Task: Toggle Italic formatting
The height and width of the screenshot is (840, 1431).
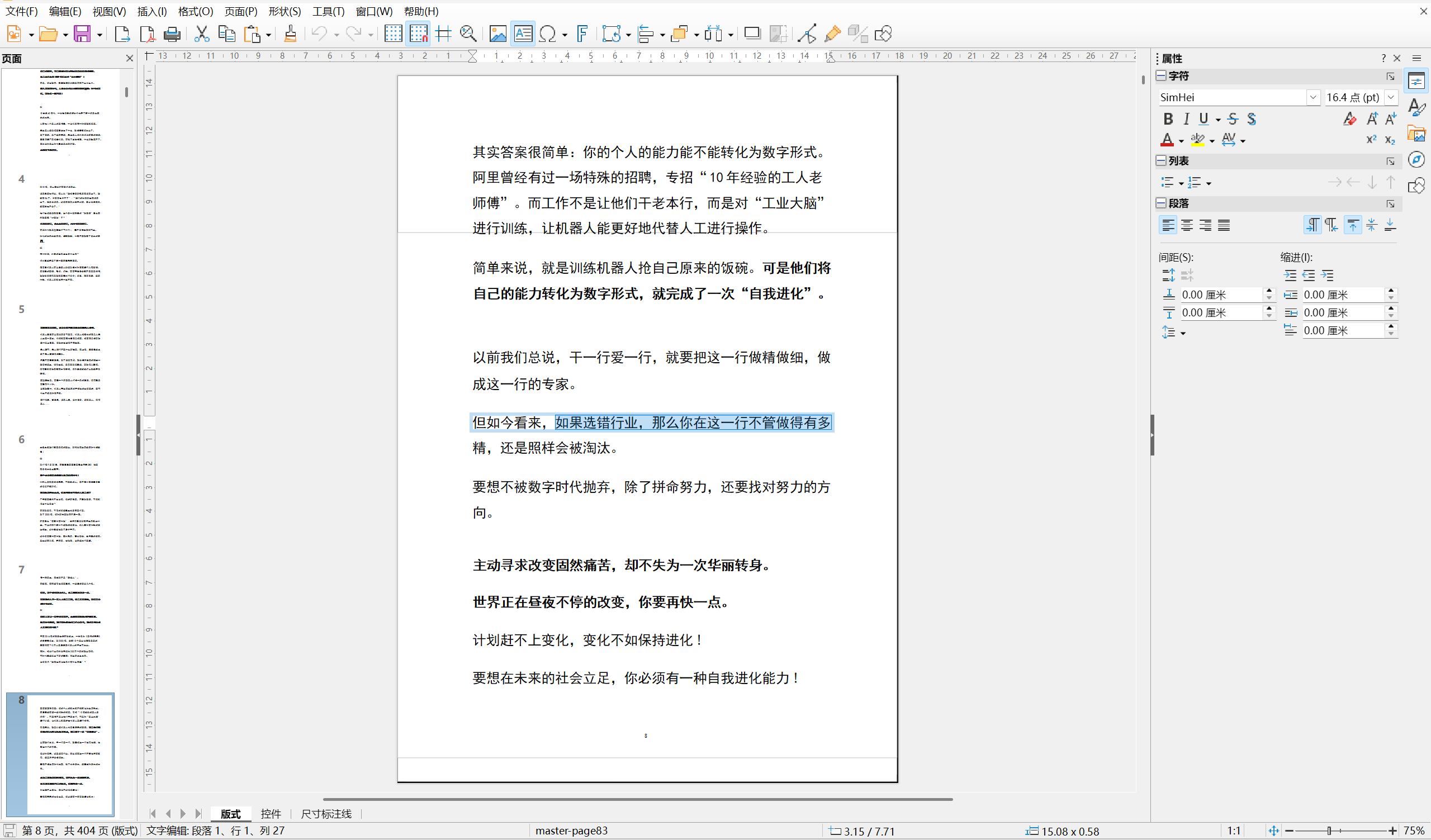Action: 1186,118
